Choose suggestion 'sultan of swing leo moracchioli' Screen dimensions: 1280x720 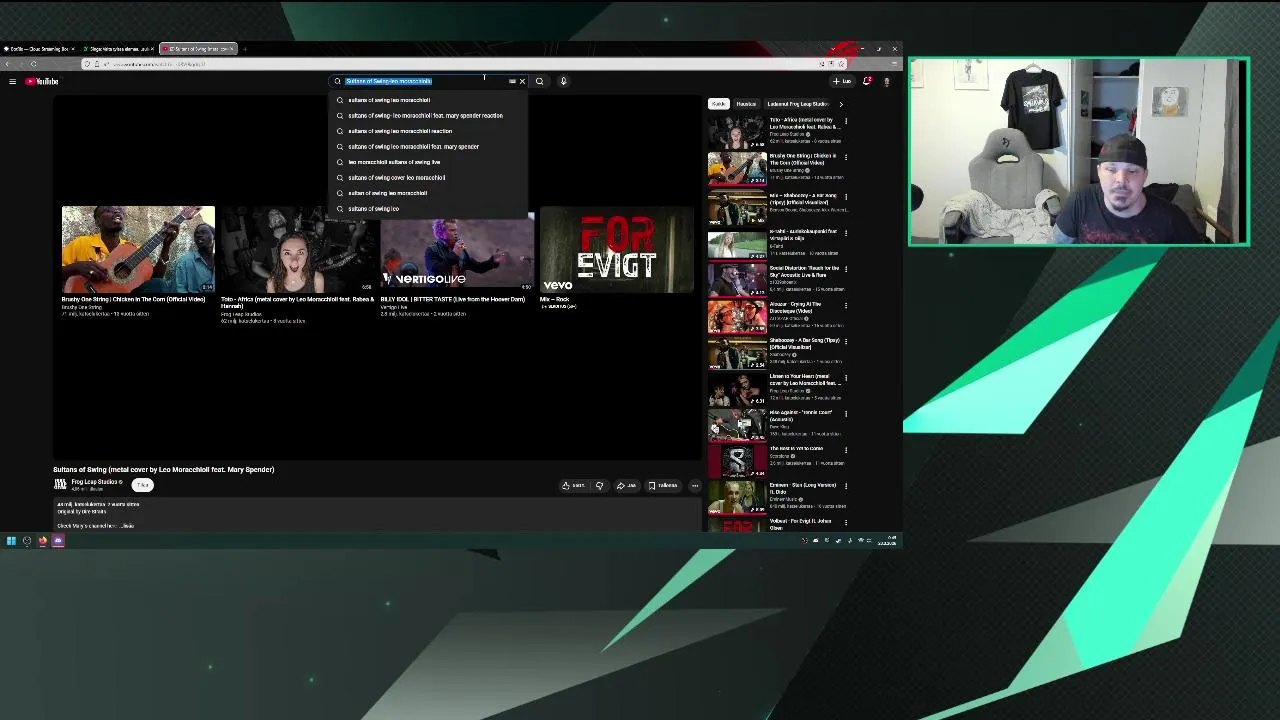click(428, 193)
